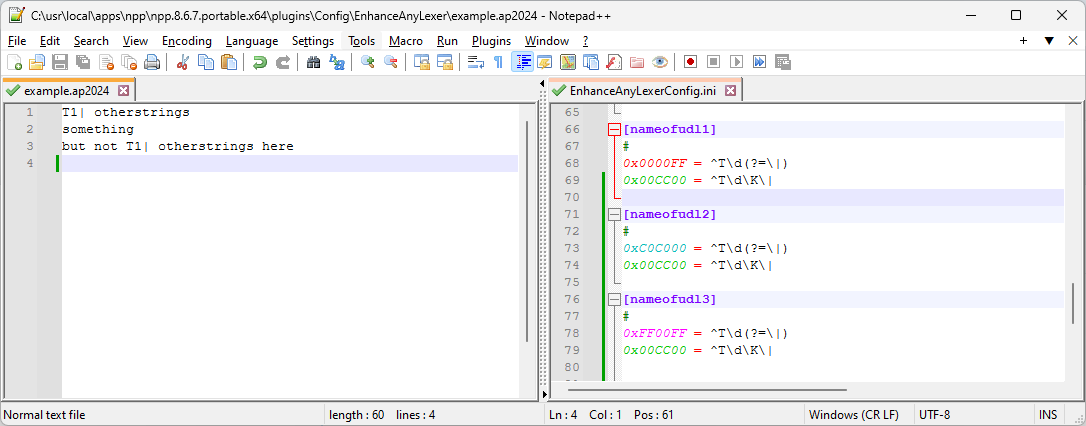
Task: Open the View menu
Action: 135,41
